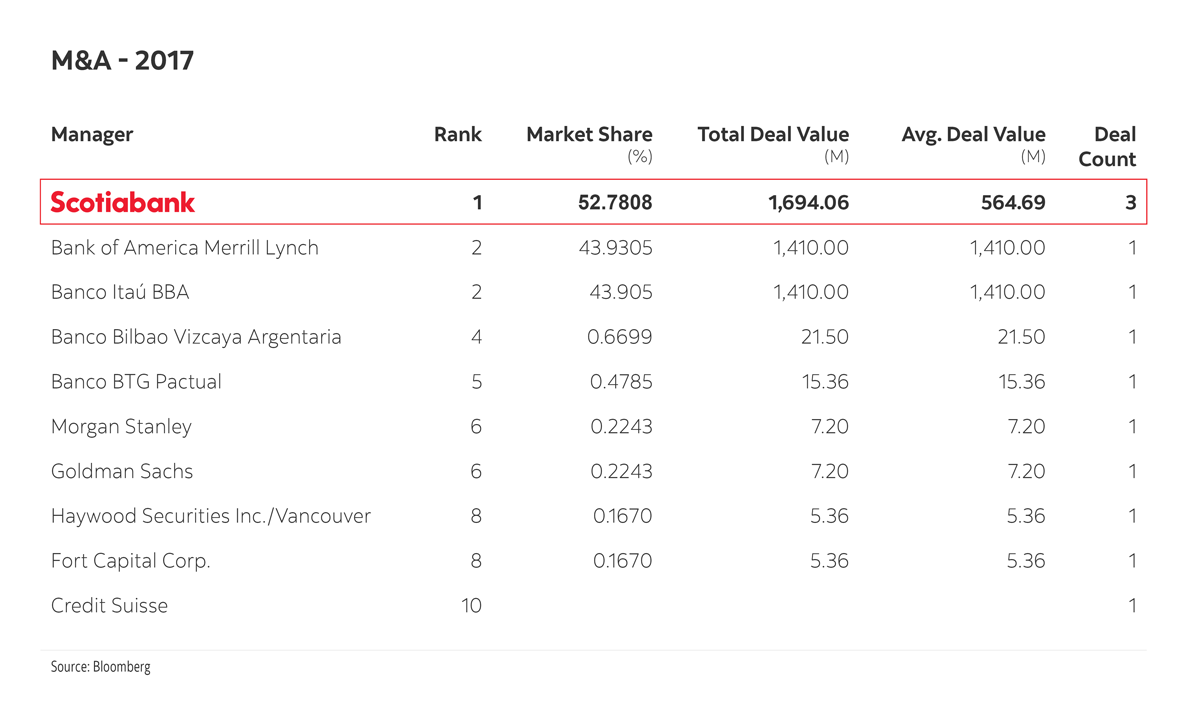Select total deal value 15.36 for BTG Pactual
The image size is (1186, 721).
tap(825, 382)
